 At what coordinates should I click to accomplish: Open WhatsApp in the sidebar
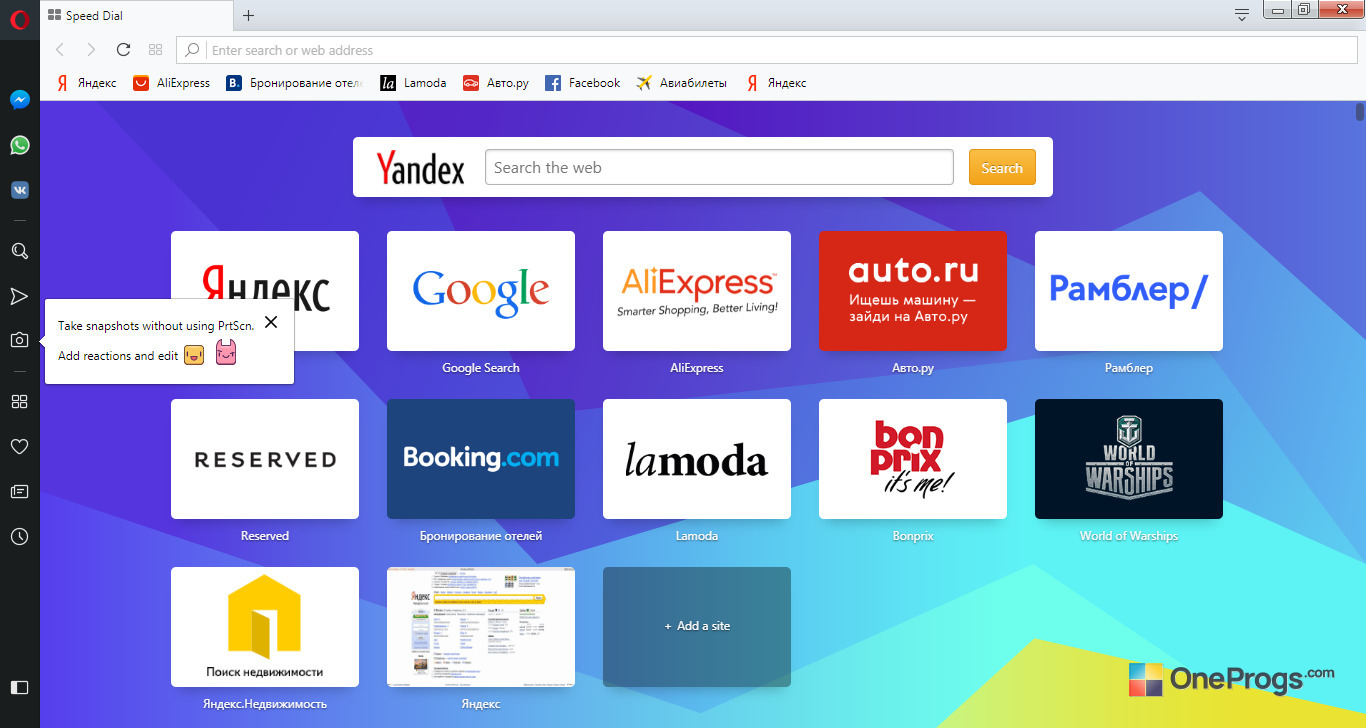point(19,145)
